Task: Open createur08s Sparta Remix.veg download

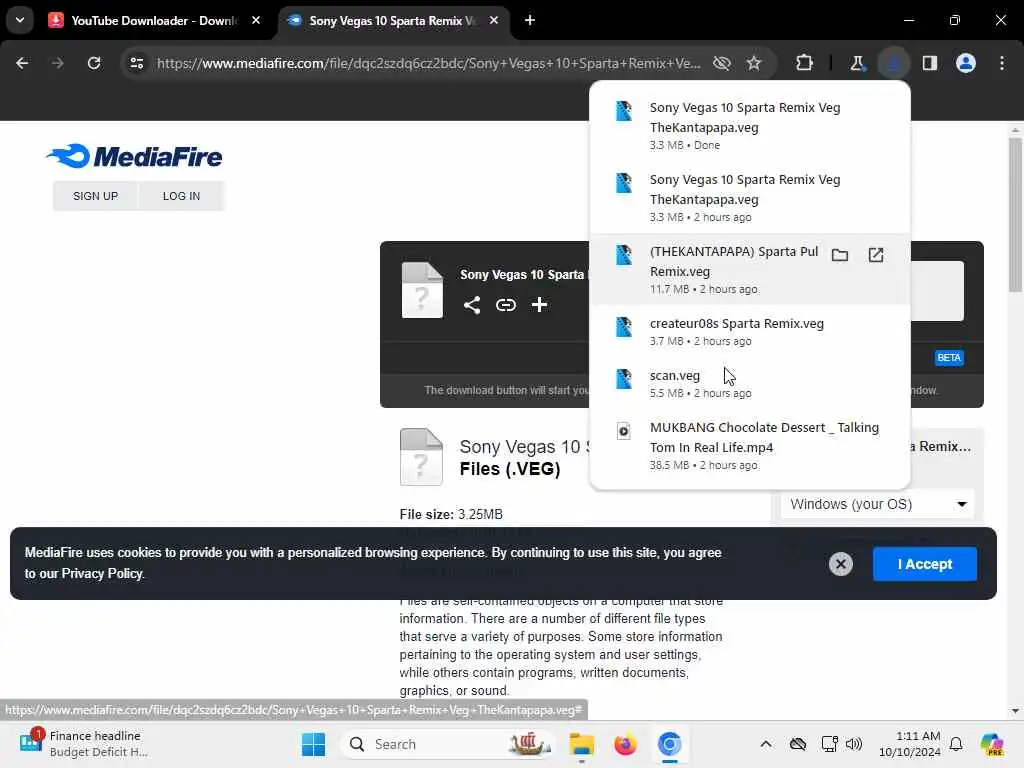Action: click(x=749, y=332)
